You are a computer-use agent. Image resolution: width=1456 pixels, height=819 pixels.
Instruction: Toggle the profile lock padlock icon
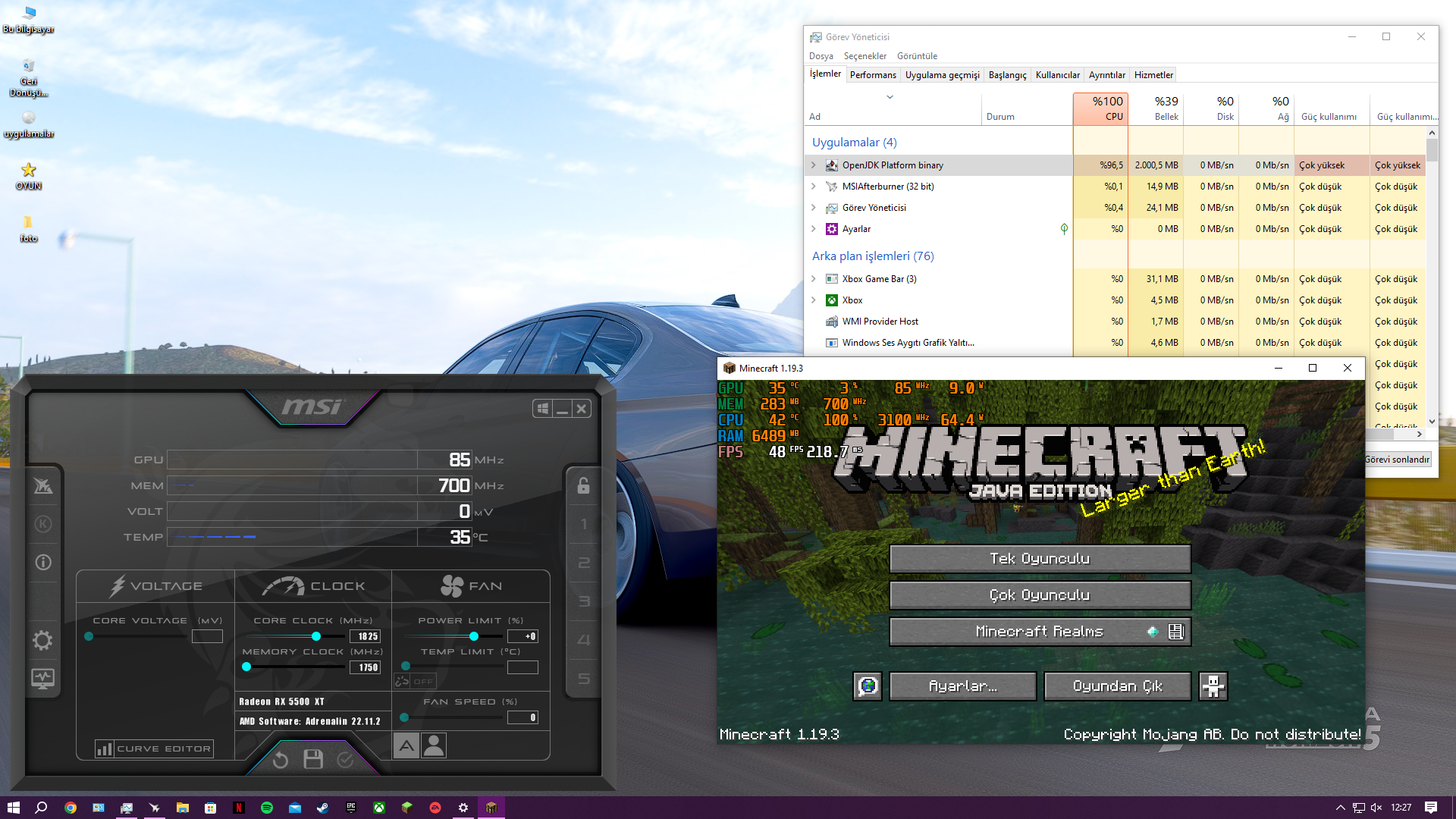(x=583, y=485)
